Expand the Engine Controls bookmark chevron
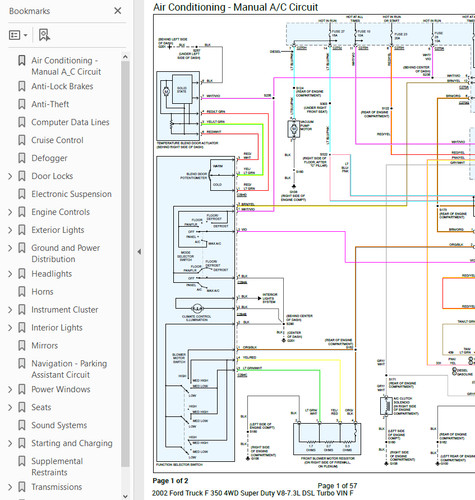This screenshot has height=500, width=475. pos(10,212)
